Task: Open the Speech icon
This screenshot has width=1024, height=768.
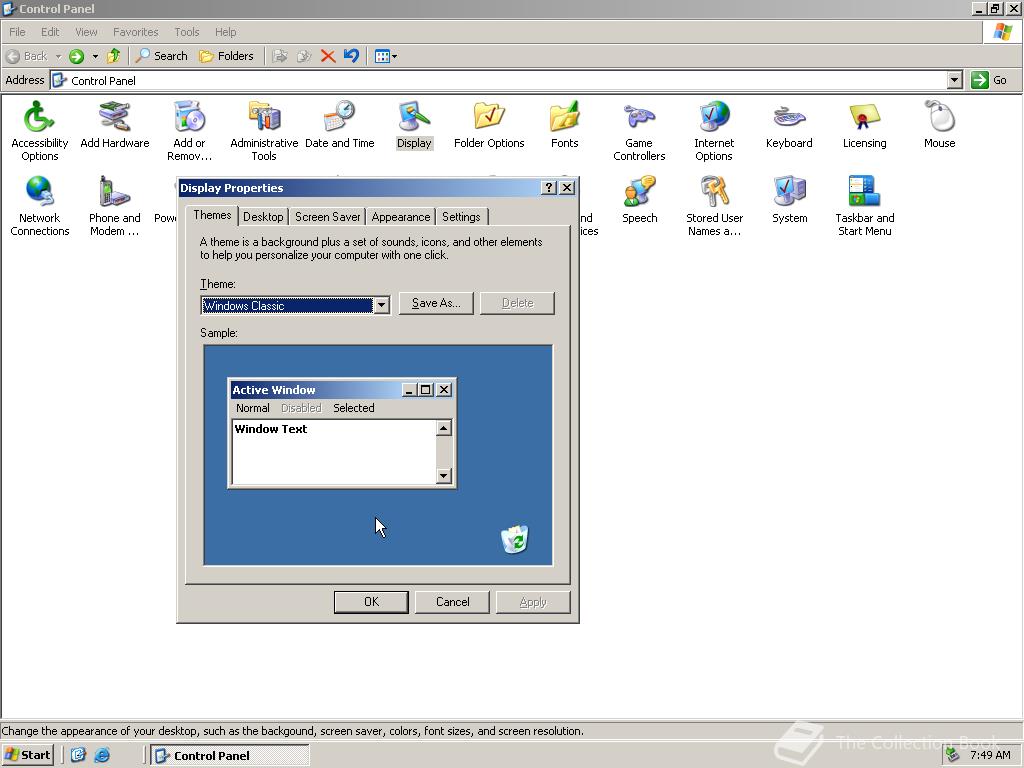Action: 639,199
